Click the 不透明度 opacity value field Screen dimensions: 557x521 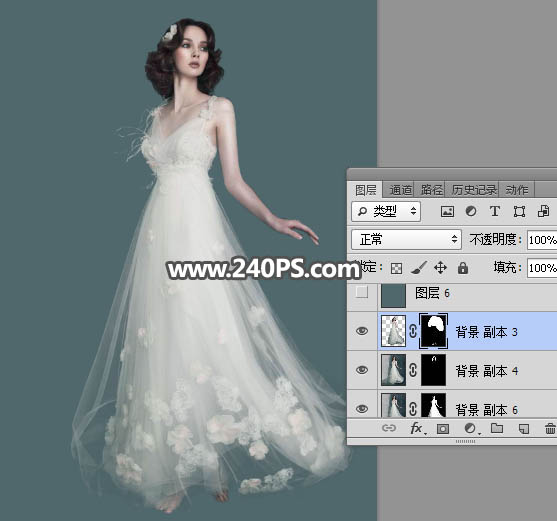tap(542, 240)
